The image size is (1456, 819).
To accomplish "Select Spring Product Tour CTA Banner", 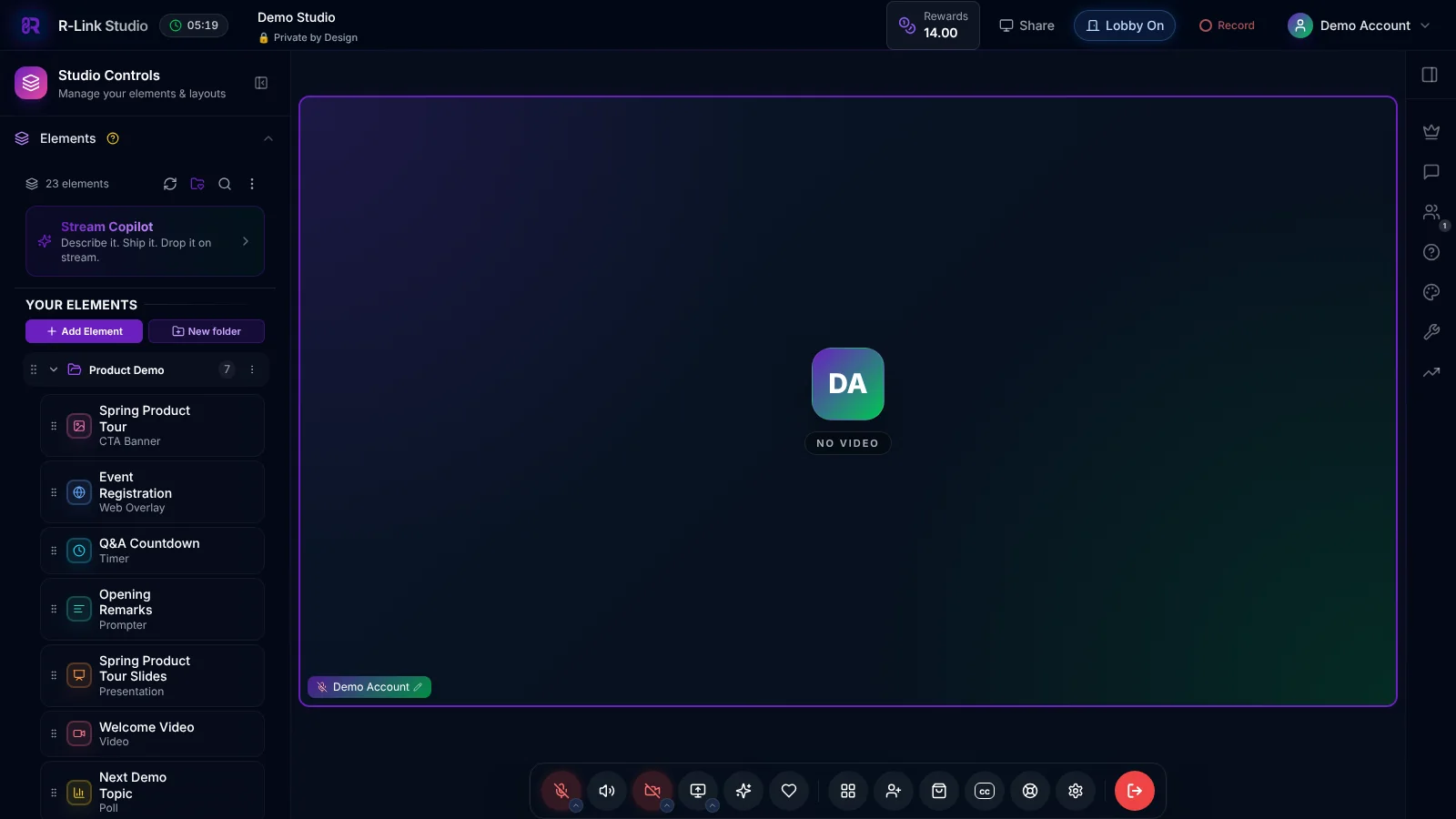I will (152, 425).
